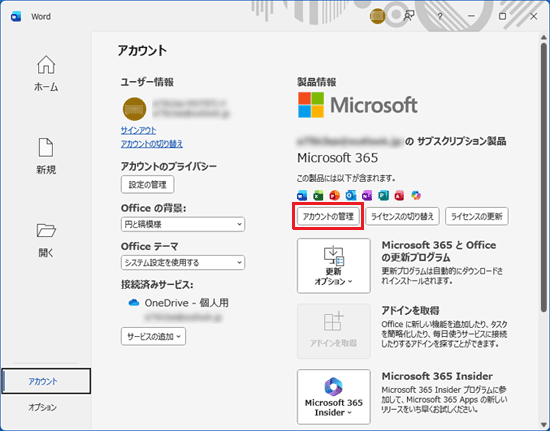The height and width of the screenshot is (431, 550).
Task: Click the vertical scrollbar thumb
Action: coord(544,177)
